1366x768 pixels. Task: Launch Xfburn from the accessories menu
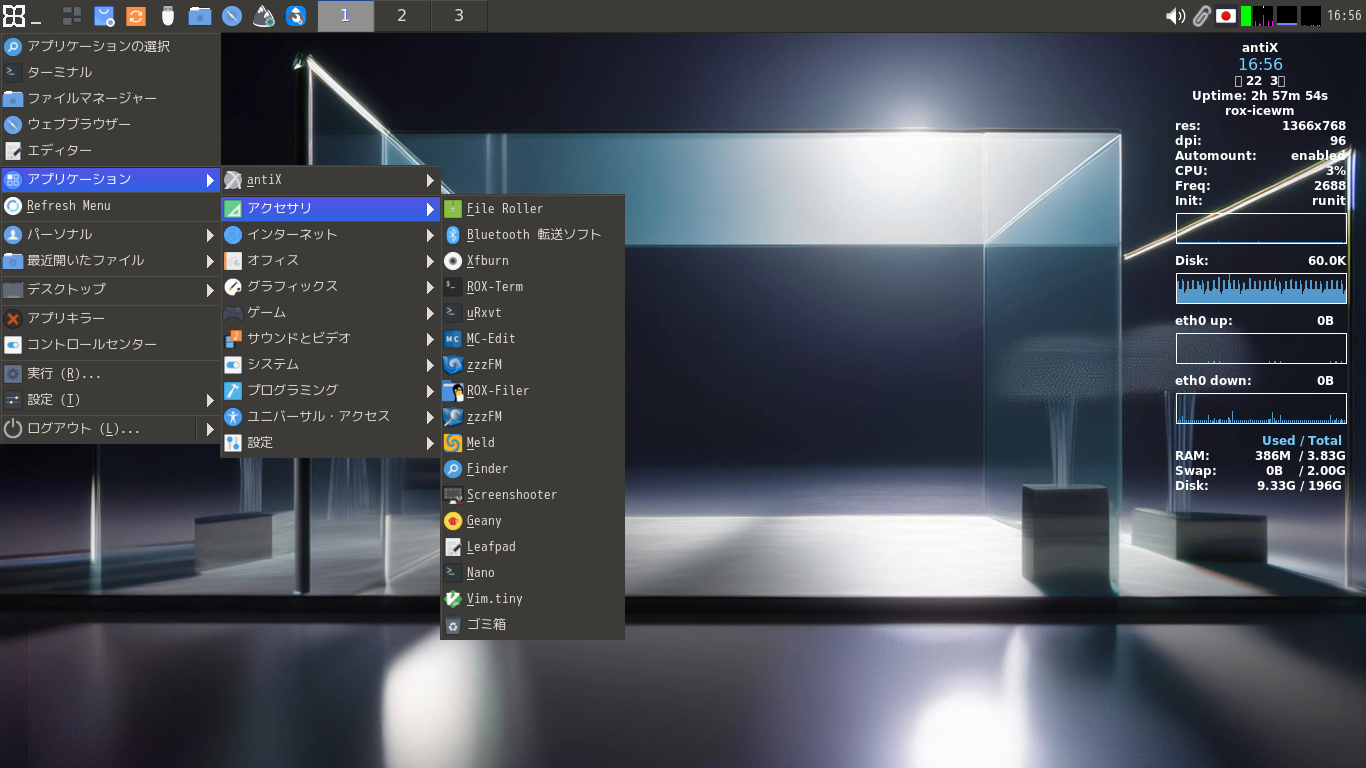click(488, 261)
